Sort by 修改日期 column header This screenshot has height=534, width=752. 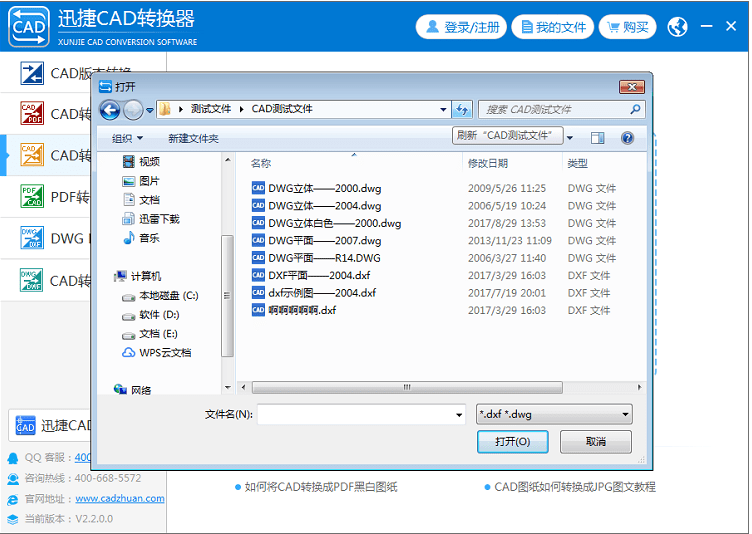pyautogui.click(x=488, y=164)
